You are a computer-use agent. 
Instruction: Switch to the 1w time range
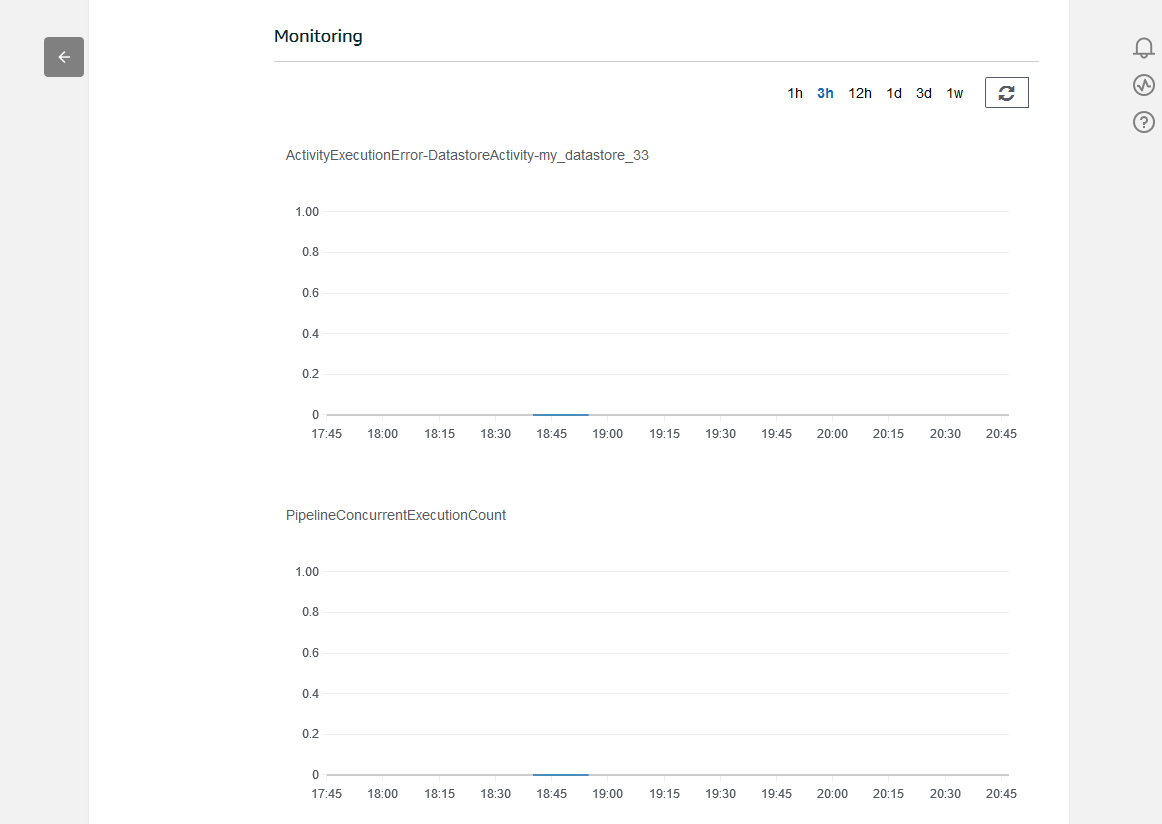pyautogui.click(x=955, y=93)
